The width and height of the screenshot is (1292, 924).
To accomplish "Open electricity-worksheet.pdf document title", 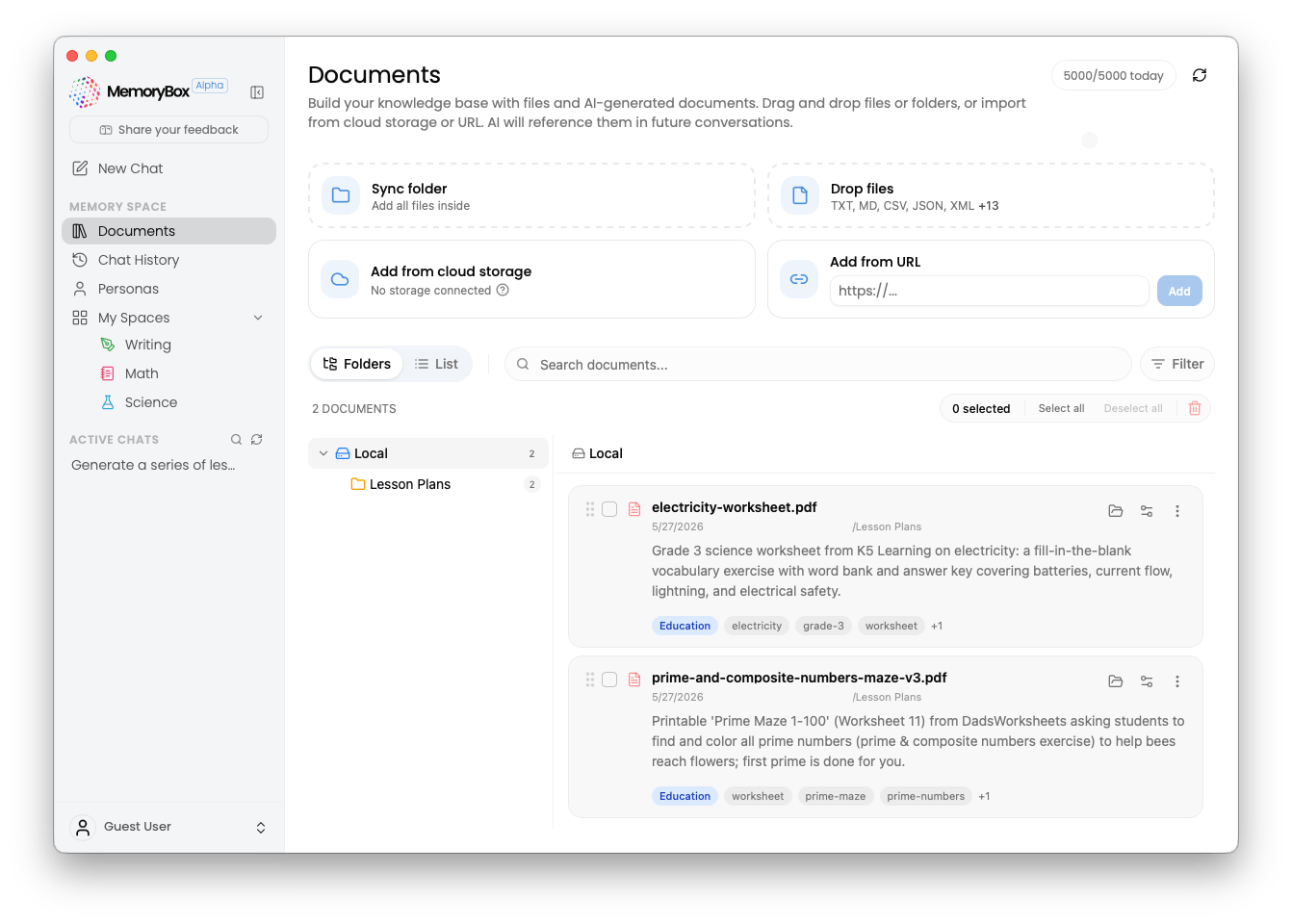I will (734, 507).
